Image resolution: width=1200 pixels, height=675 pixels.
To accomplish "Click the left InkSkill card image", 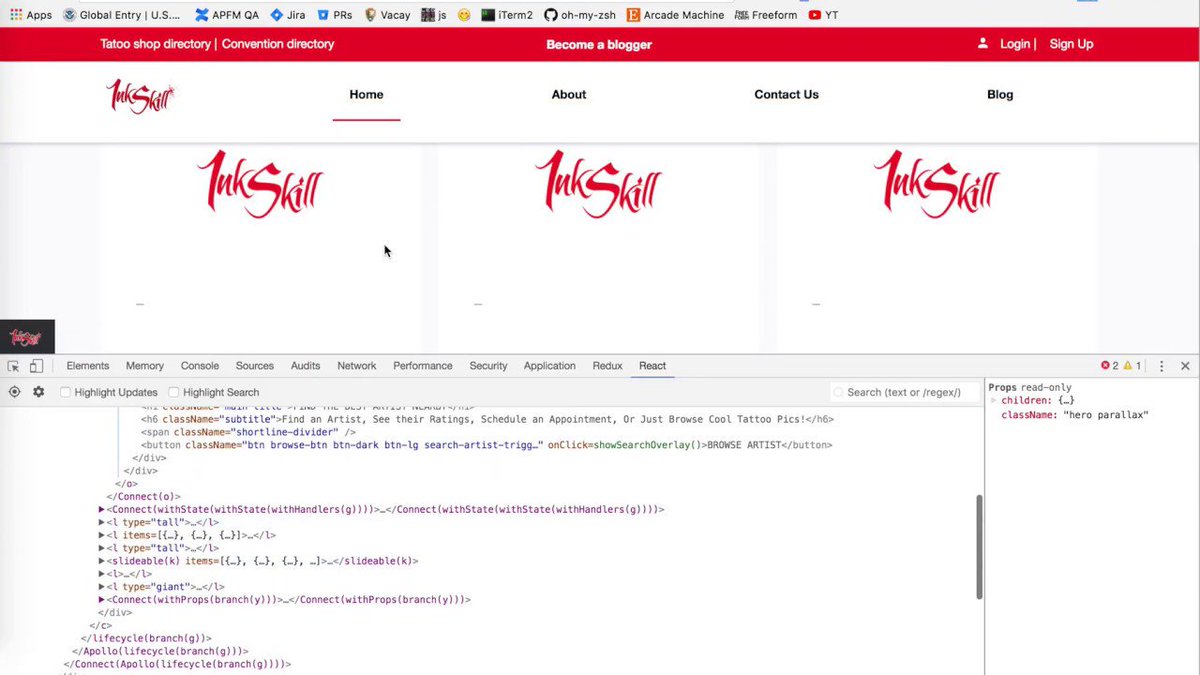I will 260,184.
